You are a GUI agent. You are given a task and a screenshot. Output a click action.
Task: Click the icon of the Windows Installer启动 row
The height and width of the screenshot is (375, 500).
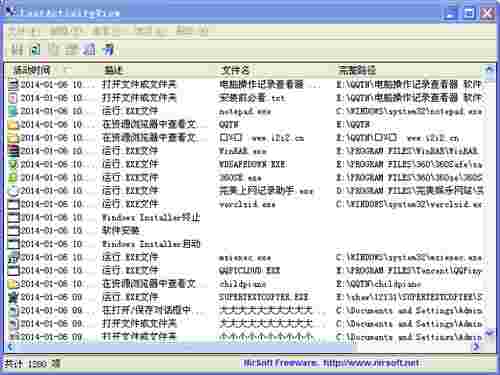coord(13,244)
